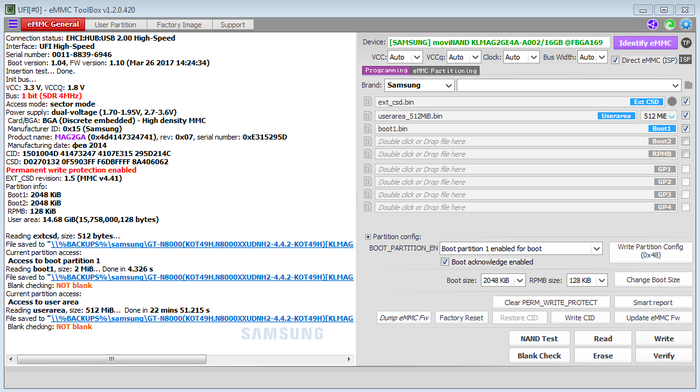This screenshot has width=700, height=392.
Task: Open the blue settings gear icon
Action: point(686,24)
